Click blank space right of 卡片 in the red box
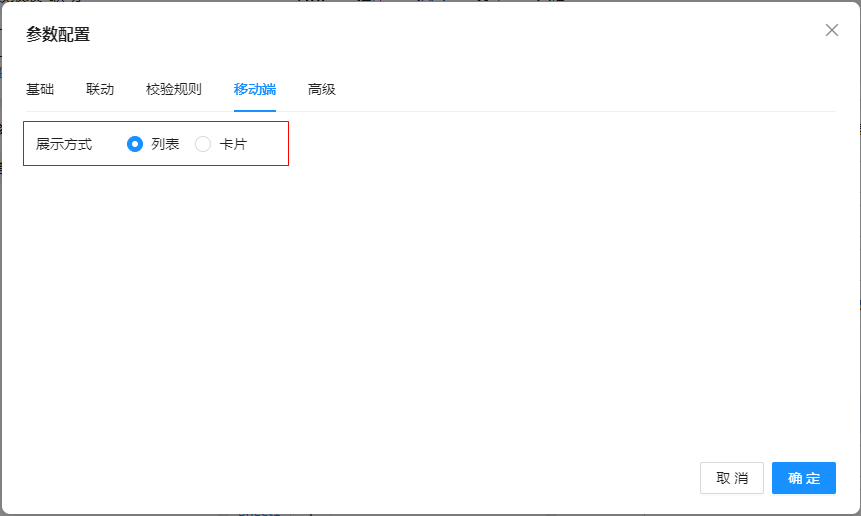 [x=268, y=144]
